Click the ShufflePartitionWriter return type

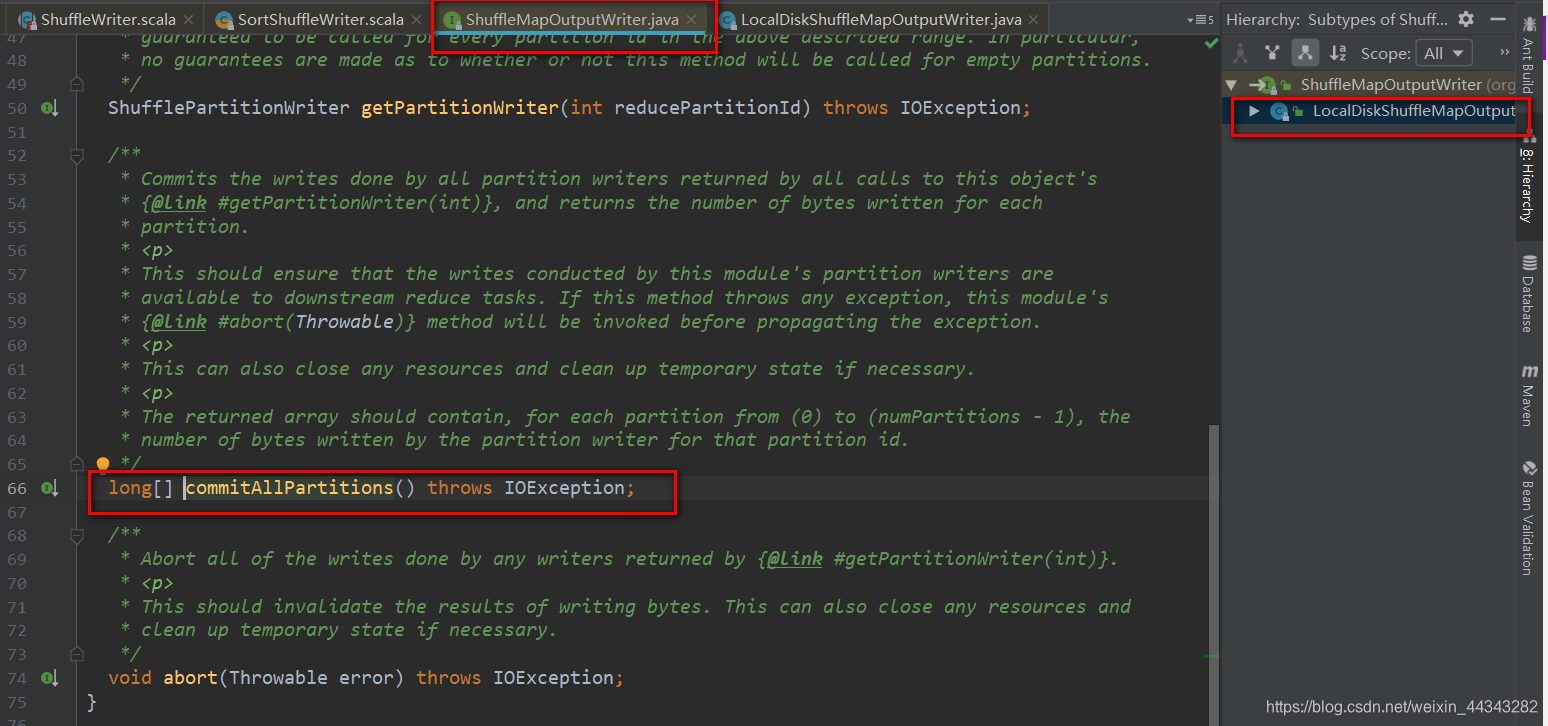tap(229, 108)
